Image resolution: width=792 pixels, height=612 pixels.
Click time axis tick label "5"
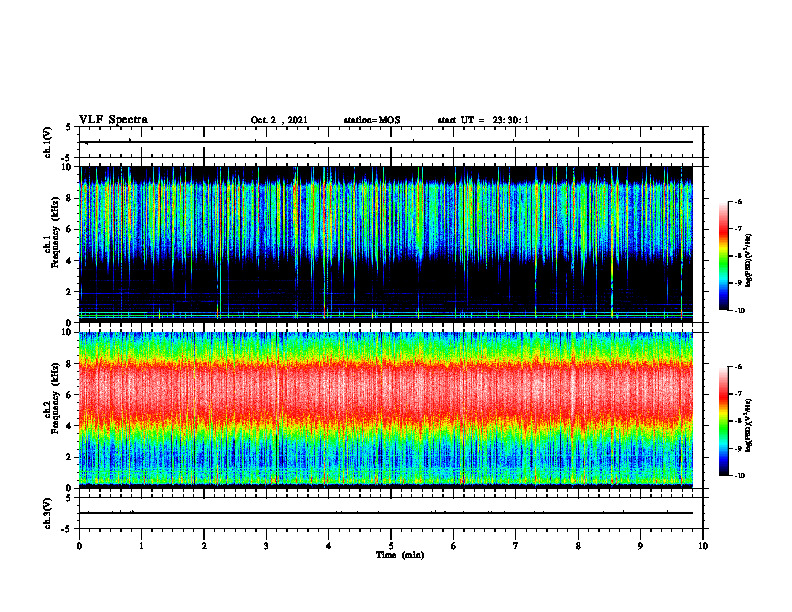point(391,546)
